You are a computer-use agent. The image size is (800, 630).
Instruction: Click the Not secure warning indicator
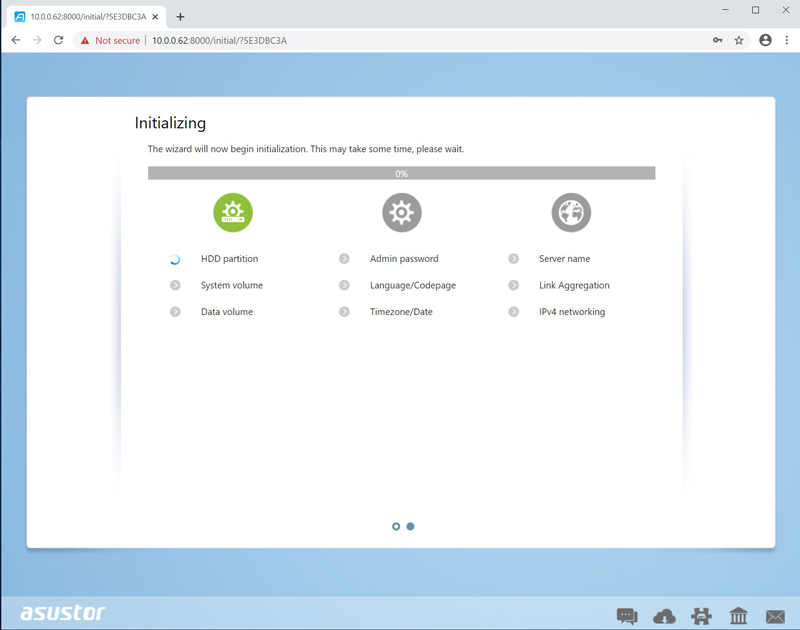click(x=110, y=40)
